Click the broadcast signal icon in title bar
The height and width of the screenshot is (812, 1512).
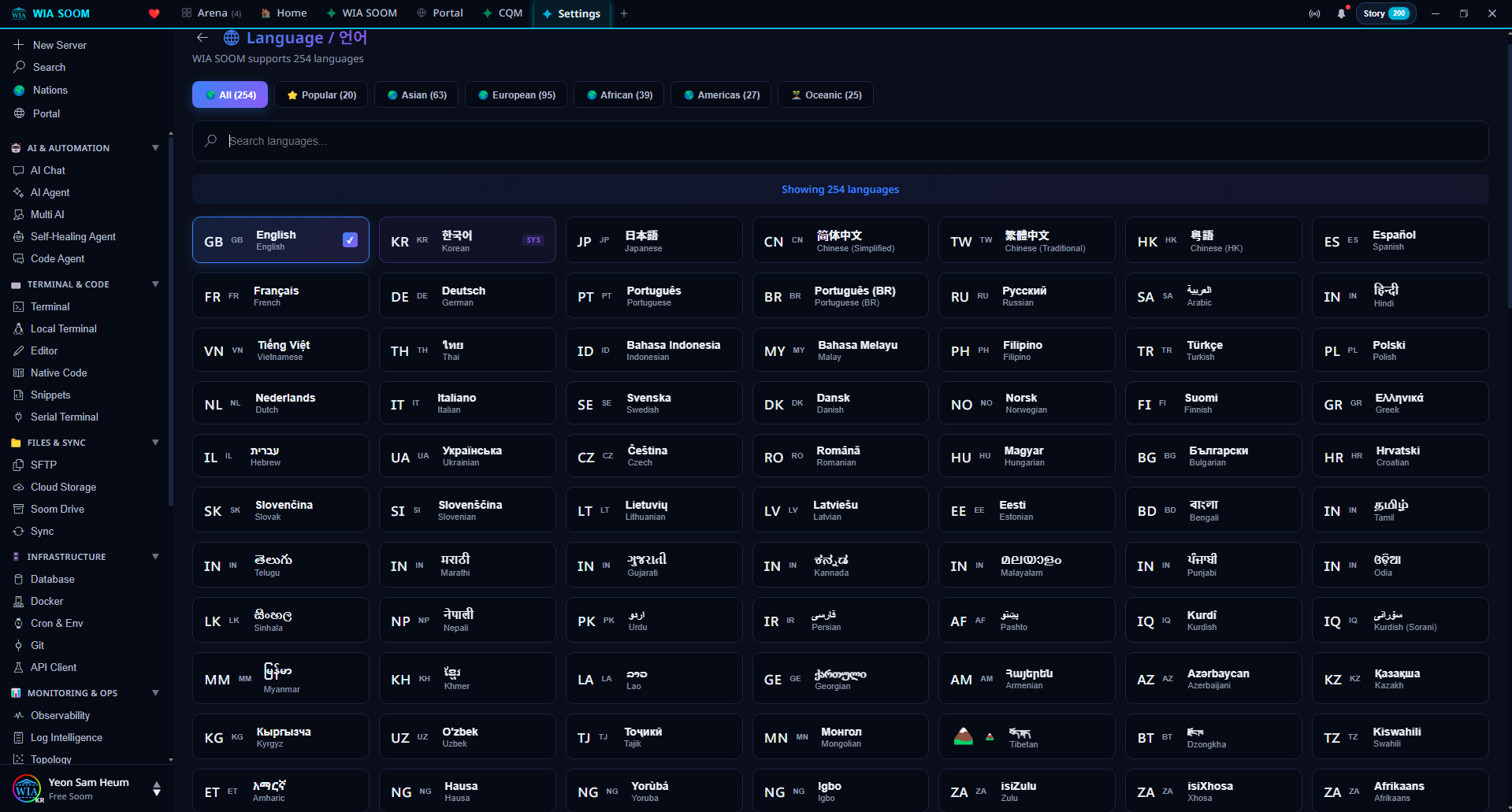pos(1314,13)
